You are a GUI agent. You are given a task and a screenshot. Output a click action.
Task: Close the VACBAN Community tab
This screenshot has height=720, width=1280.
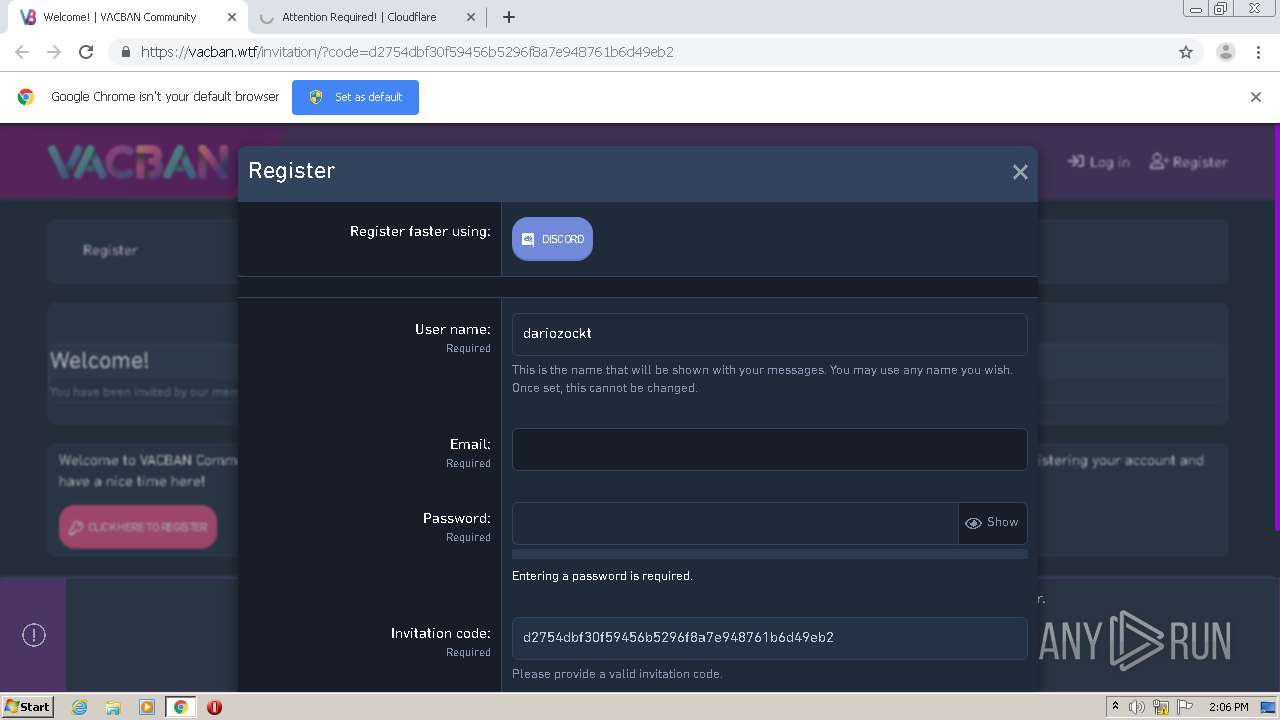[231, 17]
